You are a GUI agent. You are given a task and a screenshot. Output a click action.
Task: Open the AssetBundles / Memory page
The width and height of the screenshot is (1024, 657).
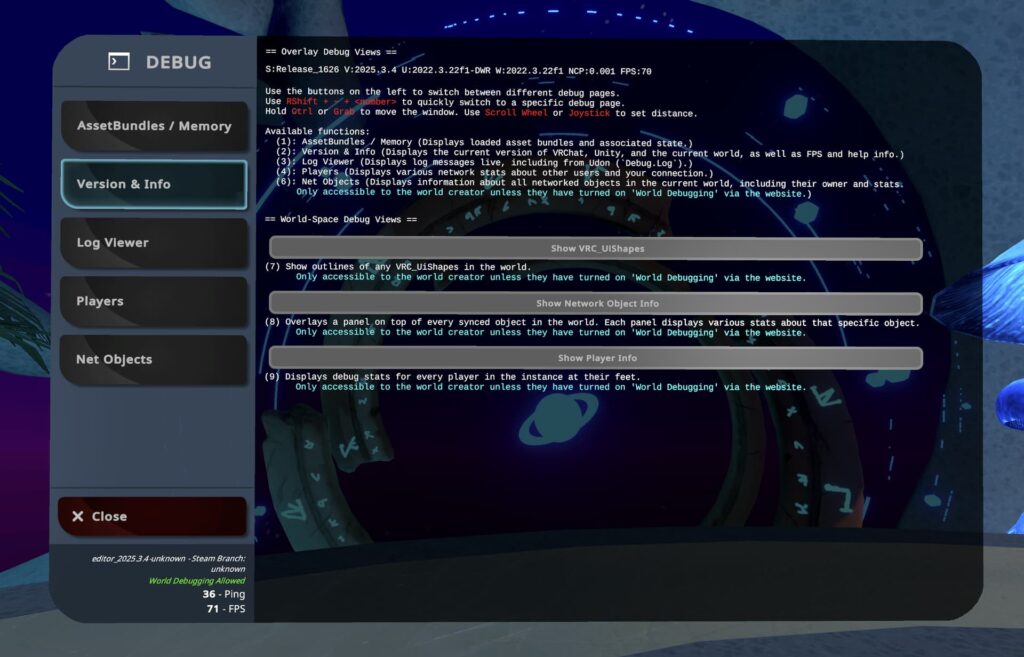point(154,126)
